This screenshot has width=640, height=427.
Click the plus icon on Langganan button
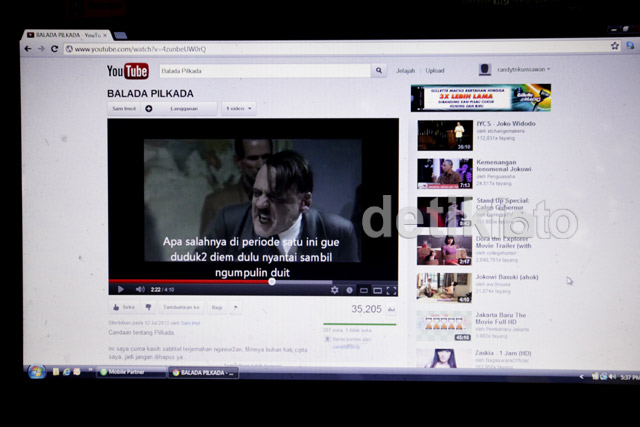click(x=149, y=109)
